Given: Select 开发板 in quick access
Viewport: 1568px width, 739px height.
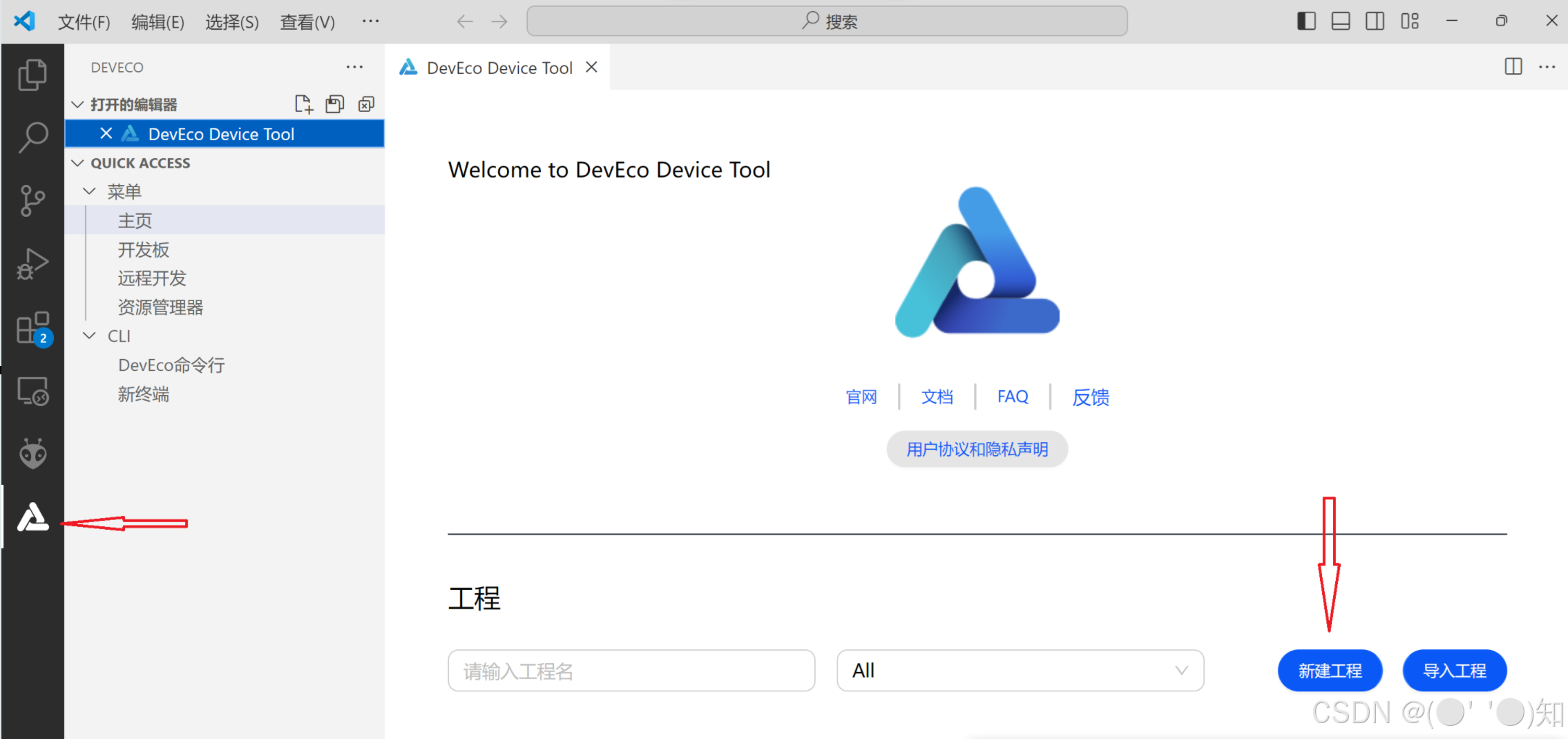Looking at the screenshot, I should coord(224,249).
